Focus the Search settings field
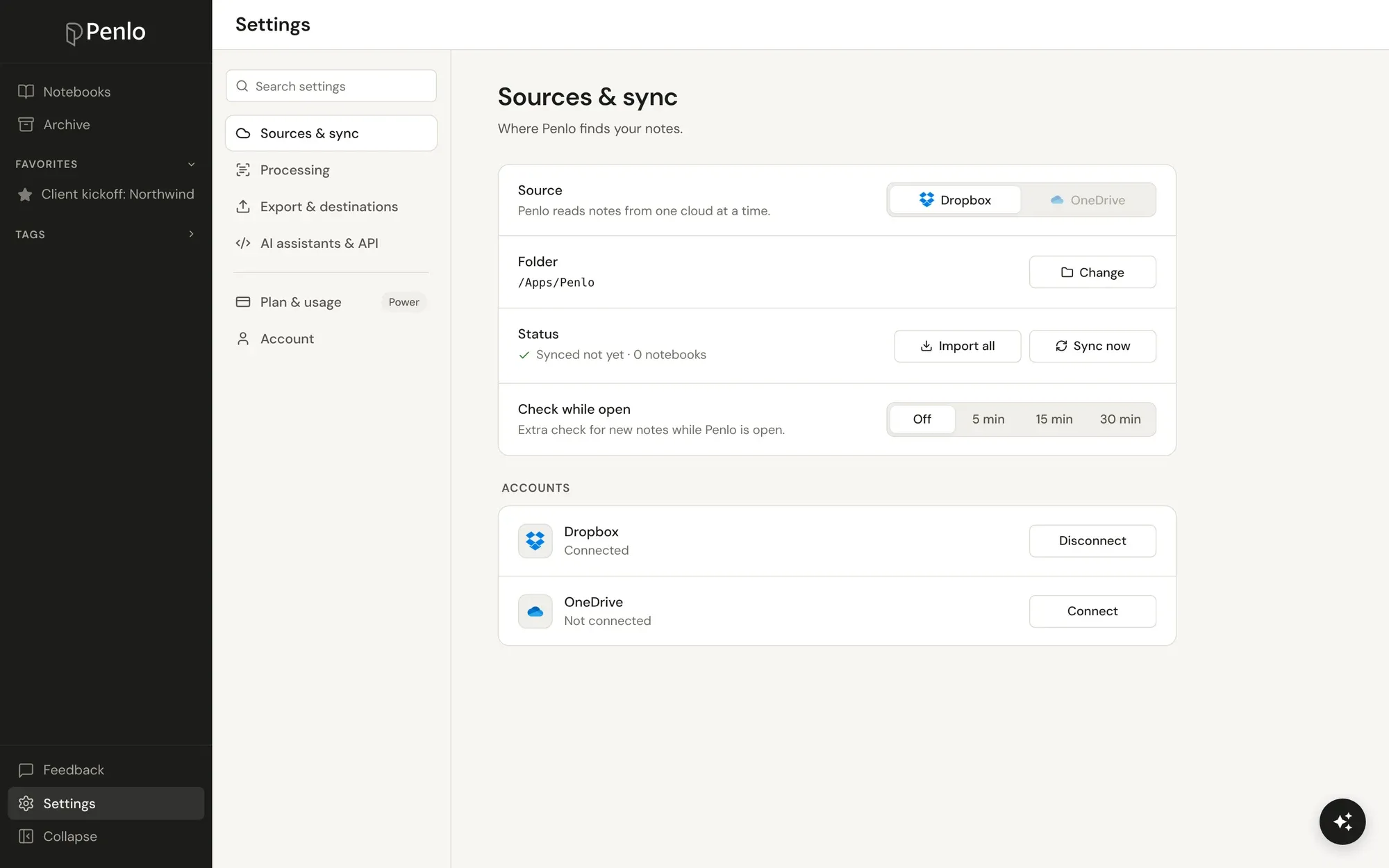Image resolution: width=1389 pixels, height=868 pixels. tap(331, 86)
